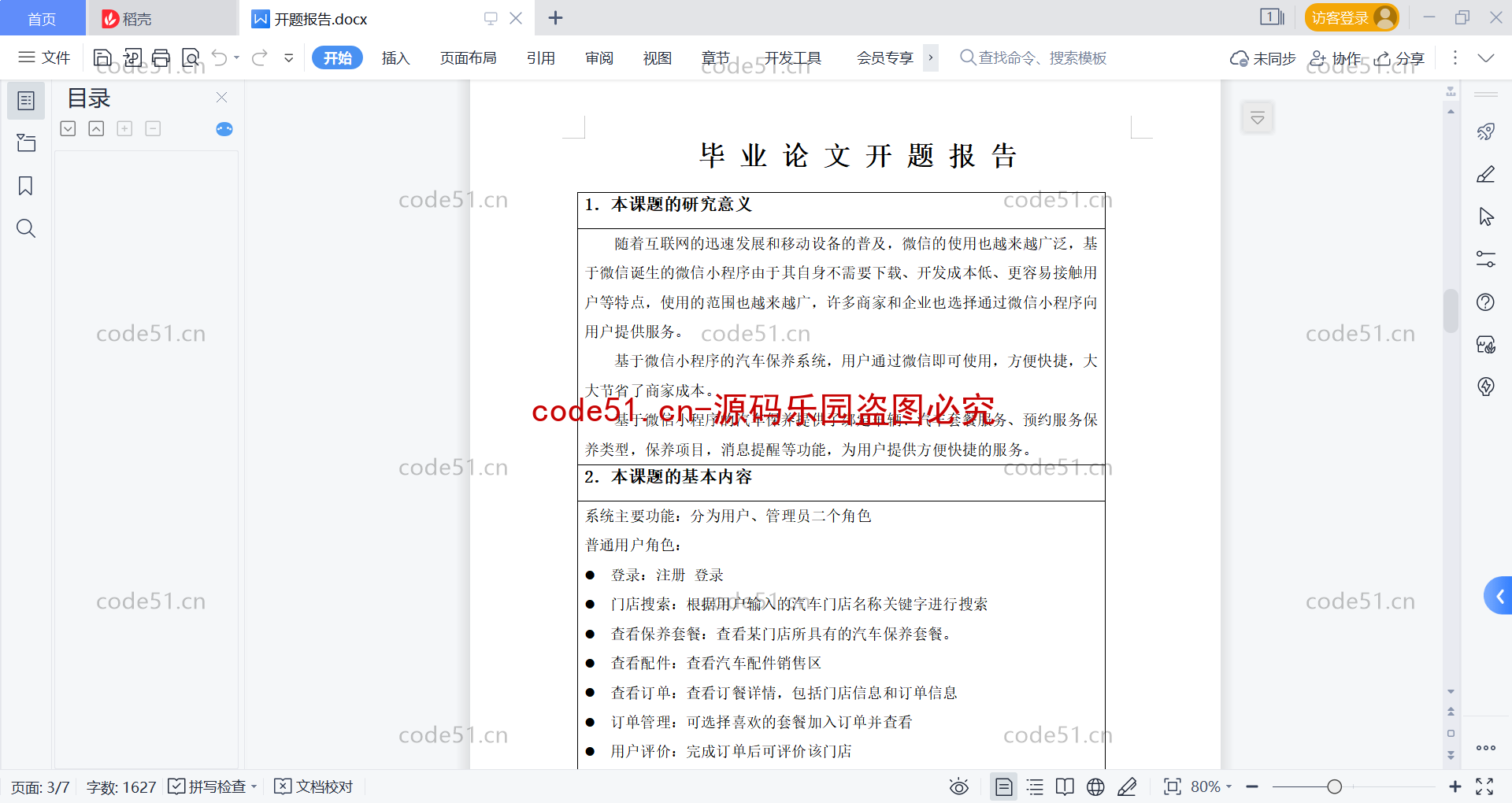The height and width of the screenshot is (803, 1512).
Task: Open the sidebar Find icon
Action: click(x=26, y=228)
